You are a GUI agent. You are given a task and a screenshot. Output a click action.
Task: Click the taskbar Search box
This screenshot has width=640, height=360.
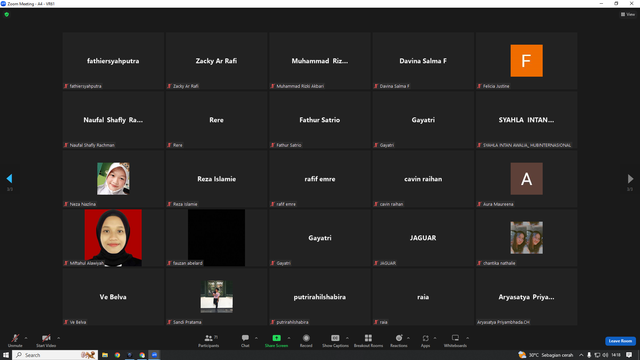point(55,355)
